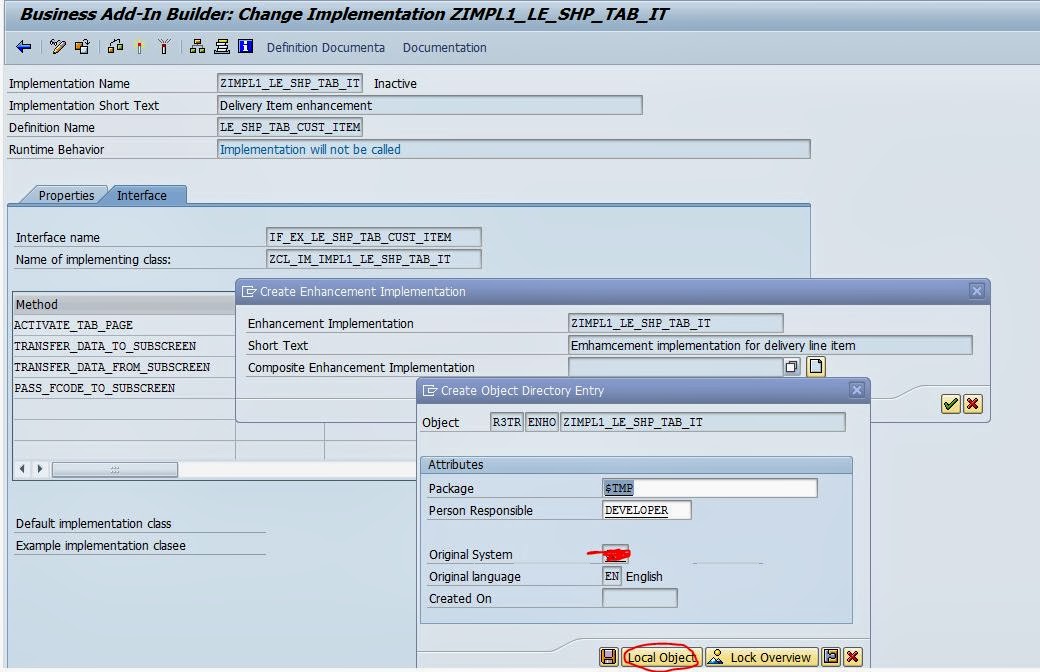The image size is (1040, 672).
Task: Click the Definition Name field LE_SHP_TAB_CUST_ITEM
Action: [x=290, y=127]
